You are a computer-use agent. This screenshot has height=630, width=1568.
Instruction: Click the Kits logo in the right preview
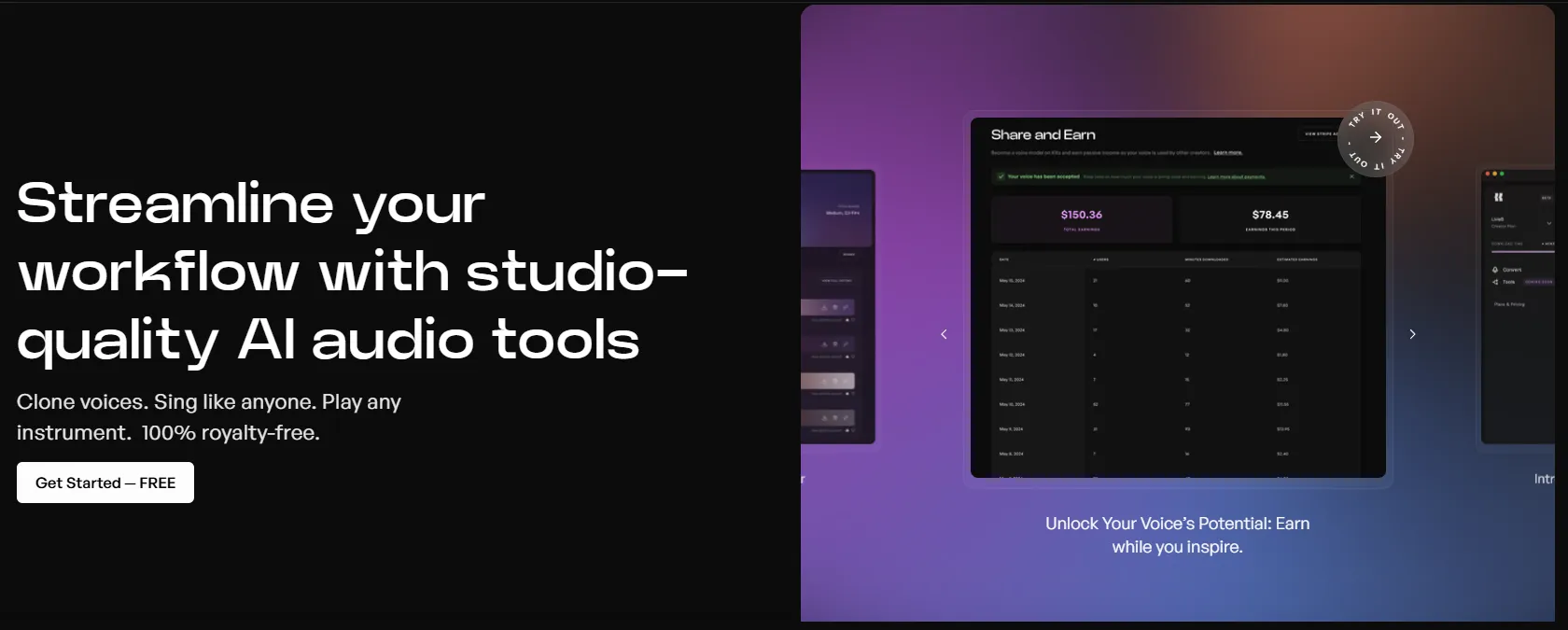point(1498,197)
